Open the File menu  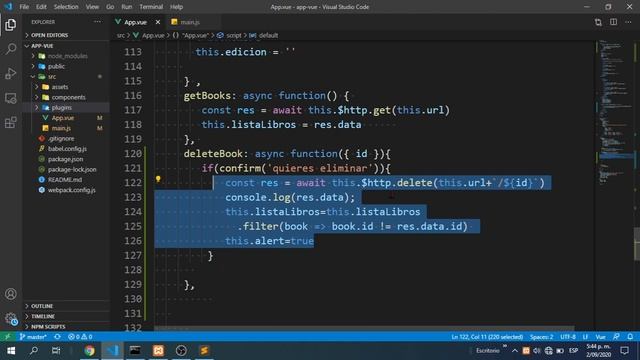(24, 7)
